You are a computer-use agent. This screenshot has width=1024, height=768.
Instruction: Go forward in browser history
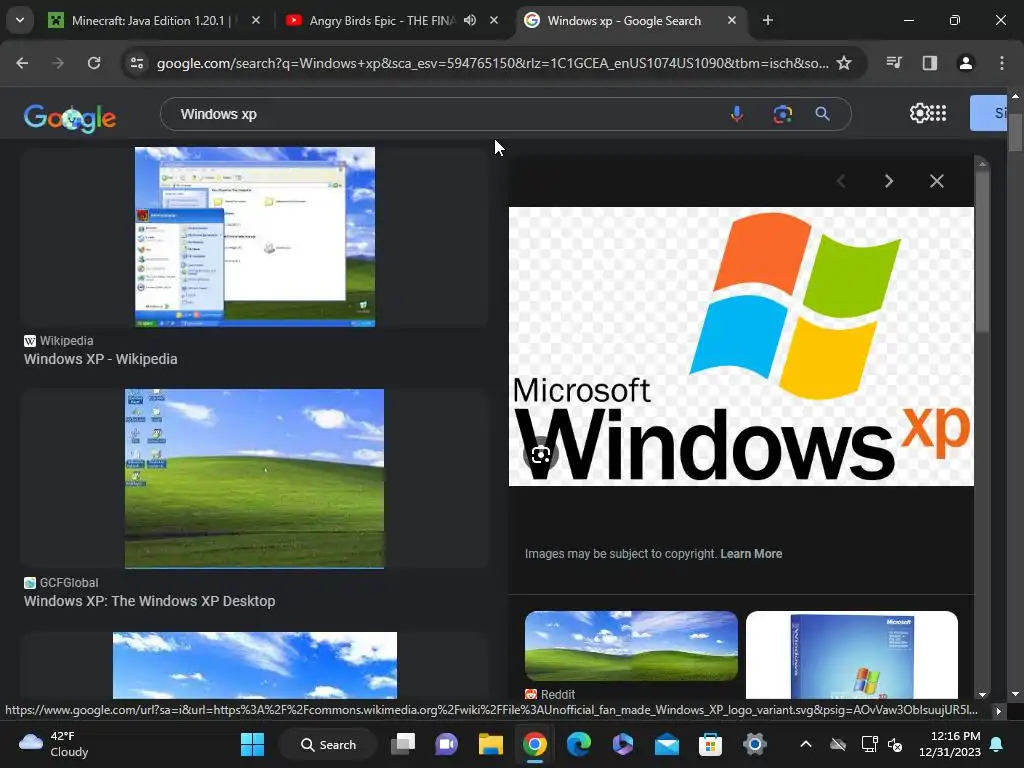(x=58, y=63)
